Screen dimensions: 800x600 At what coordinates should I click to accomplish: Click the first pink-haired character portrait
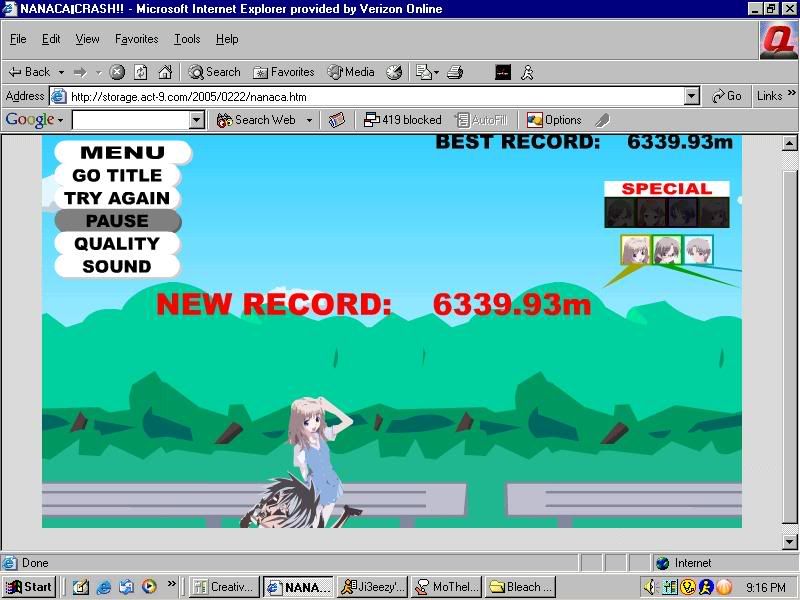(635, 250)
